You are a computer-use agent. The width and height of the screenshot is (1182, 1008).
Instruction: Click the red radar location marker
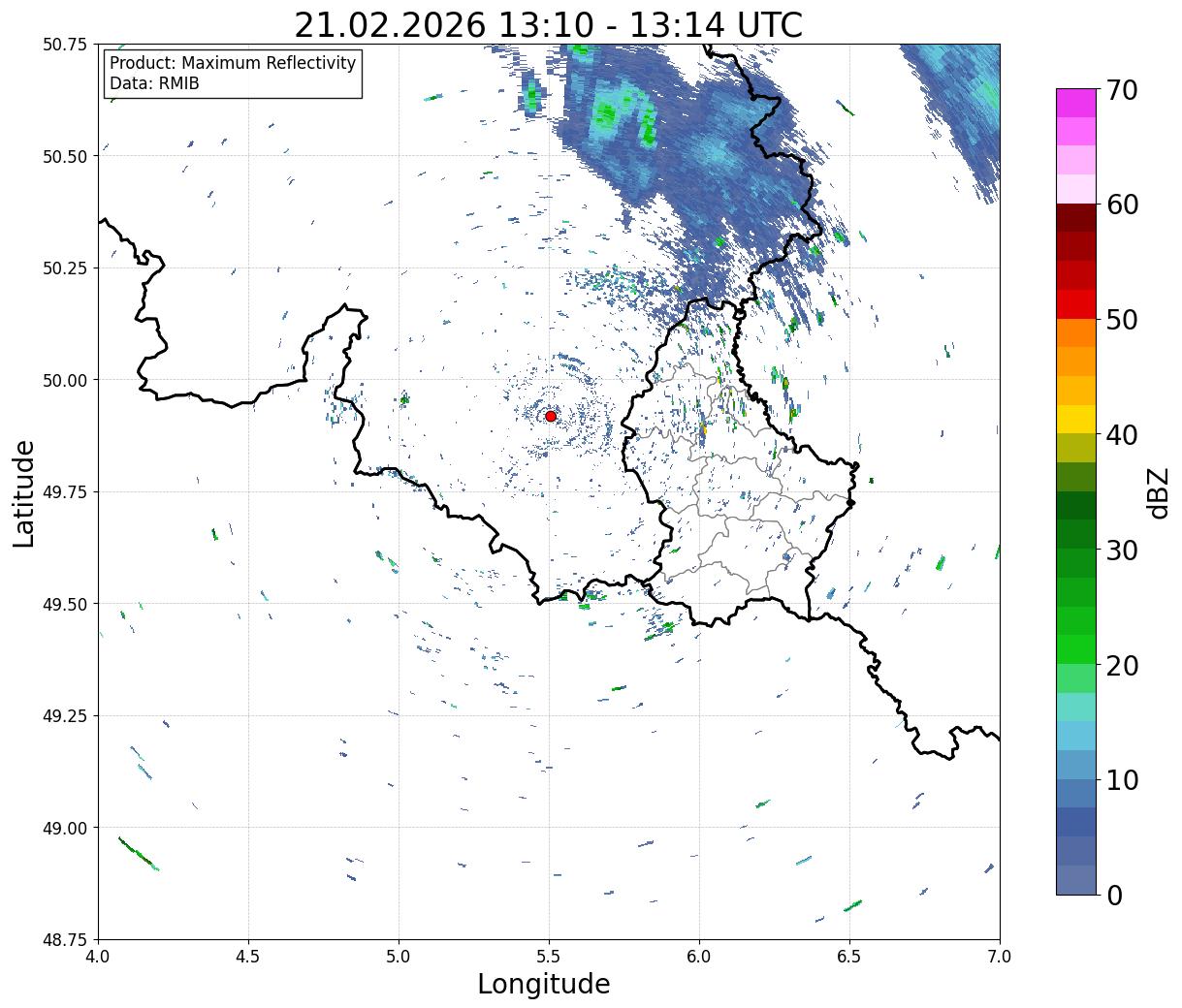pyautogui.click(x=551, y=416)
